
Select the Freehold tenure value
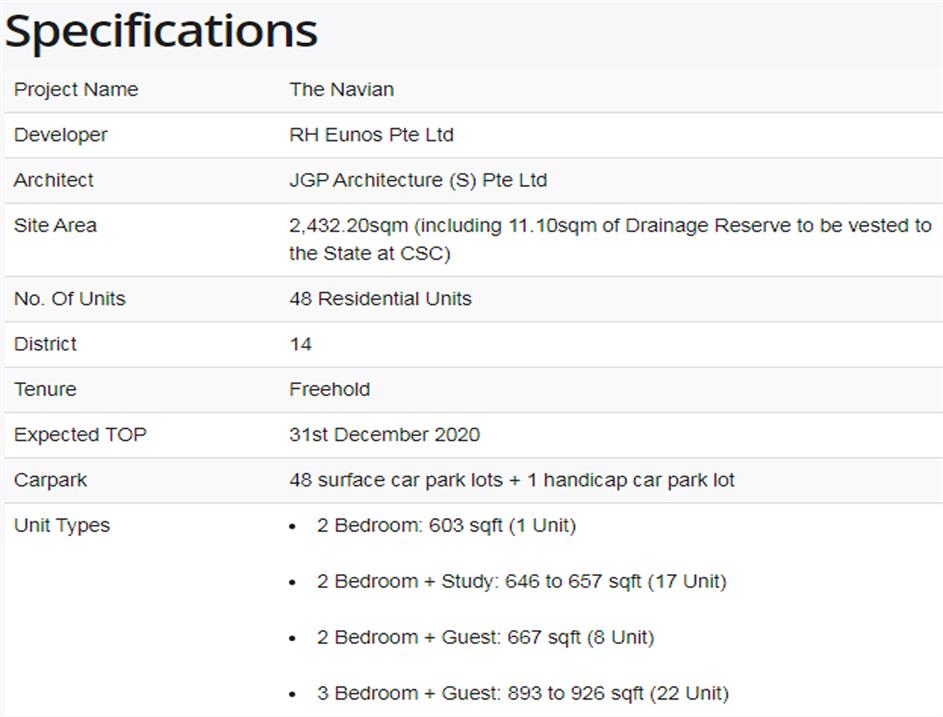[x=329, y=389]
